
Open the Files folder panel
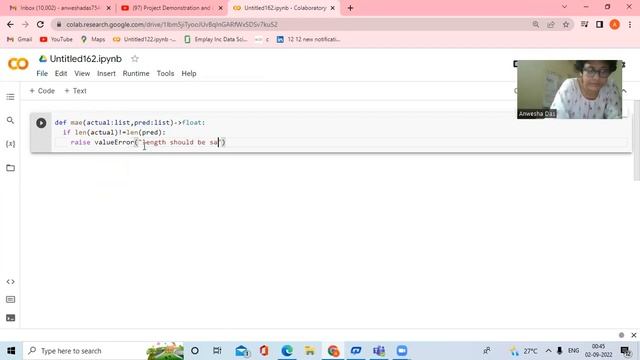[x=11, y=168]
